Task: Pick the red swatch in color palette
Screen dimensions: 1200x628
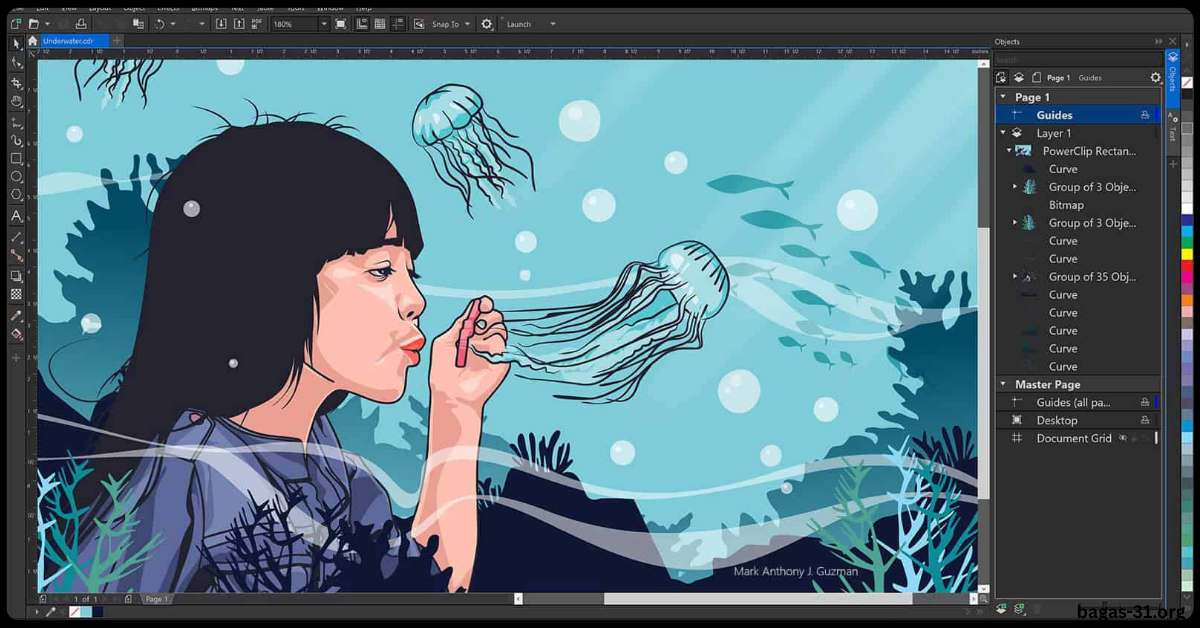Action: tap(1187, 267)
